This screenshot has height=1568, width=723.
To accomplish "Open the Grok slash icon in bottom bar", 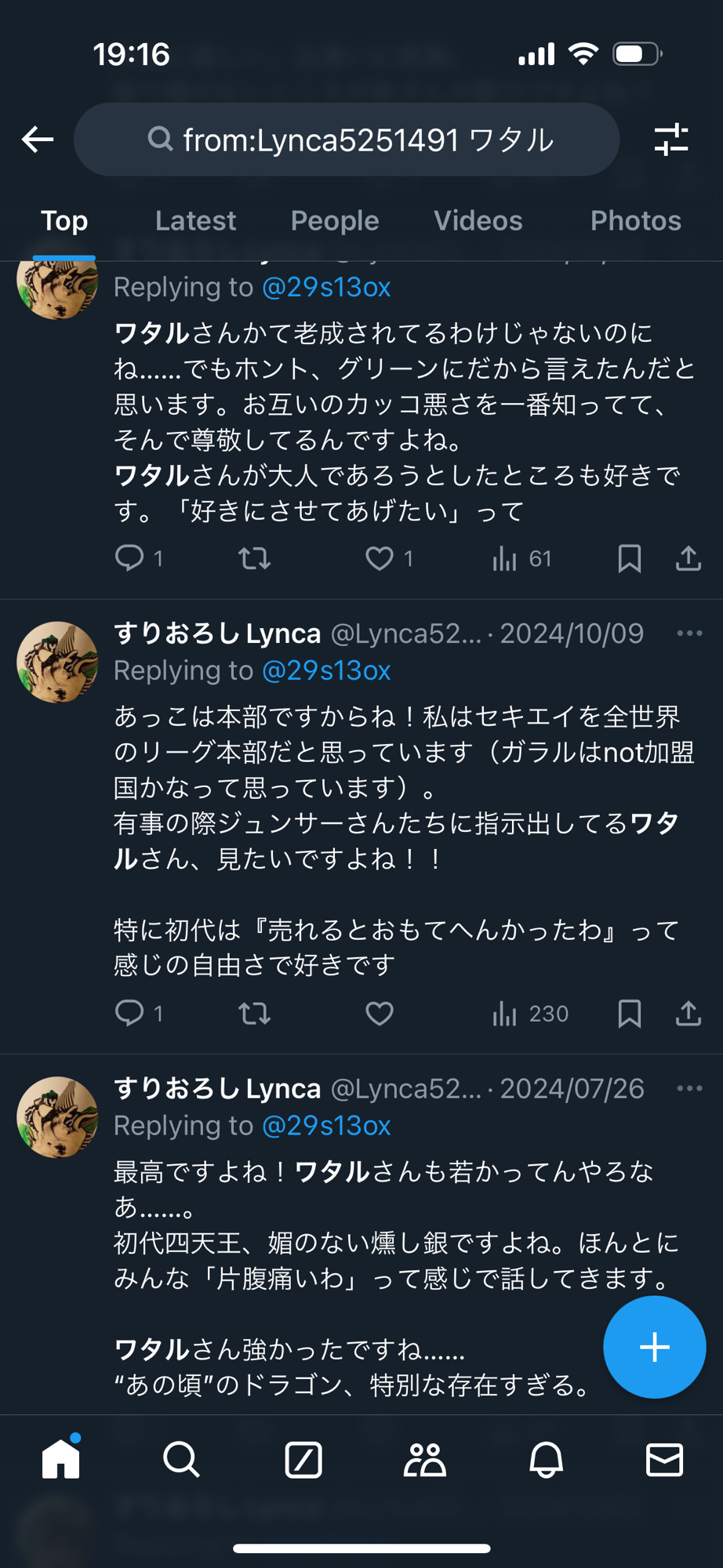I will coord(303,1460).
